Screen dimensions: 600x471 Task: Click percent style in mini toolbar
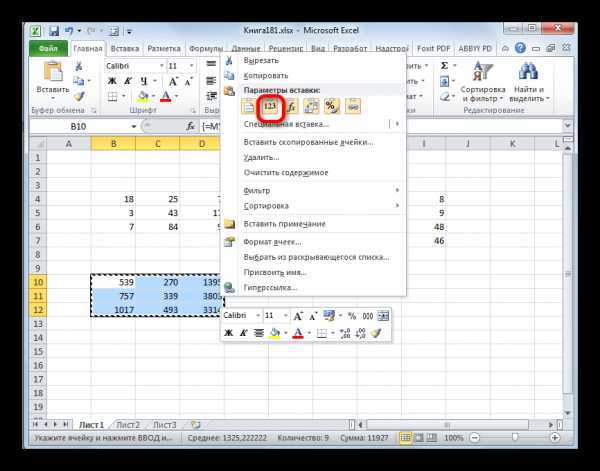pos(352,316)
